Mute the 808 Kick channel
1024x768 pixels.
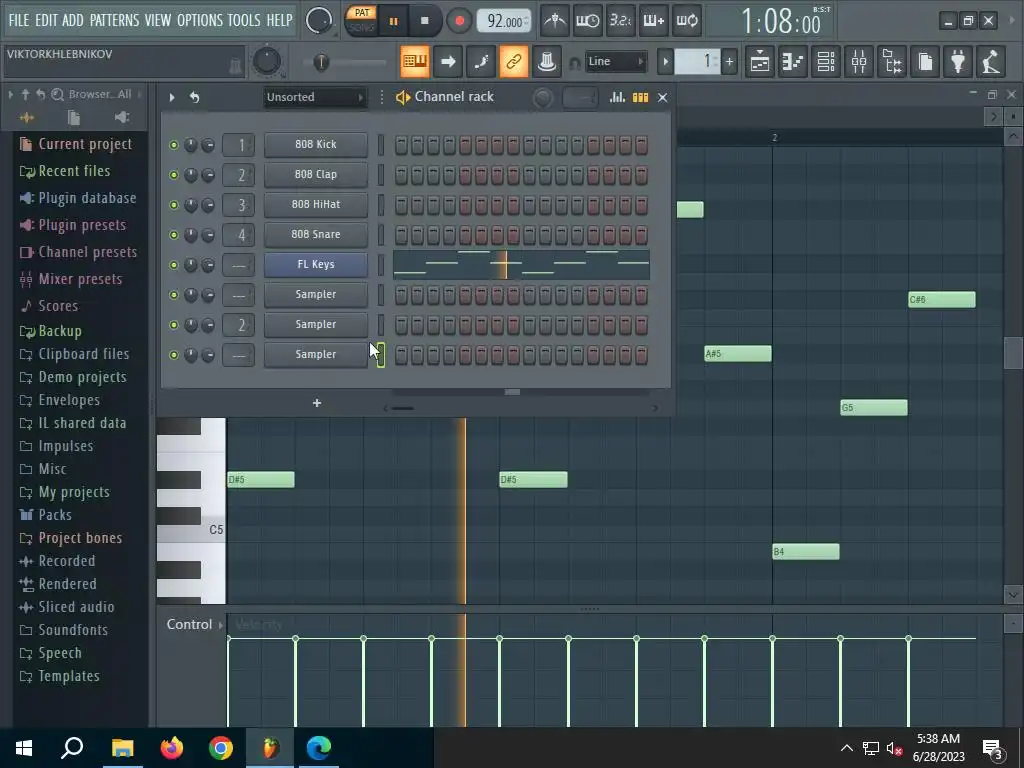[x=174, y=145]
